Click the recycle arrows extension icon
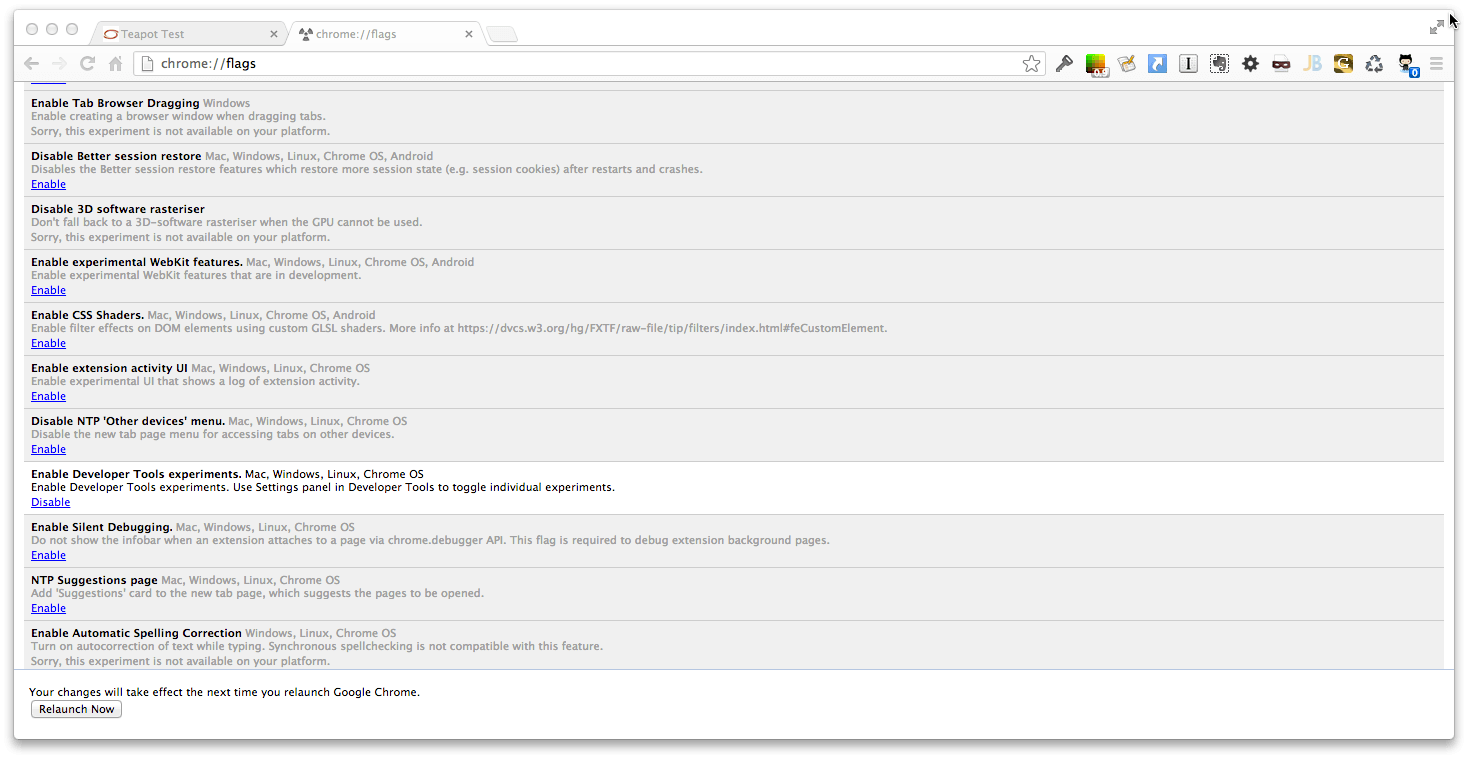This screenshot has height=759, width=1468. pyautogui.click(x=1374, y=64)
